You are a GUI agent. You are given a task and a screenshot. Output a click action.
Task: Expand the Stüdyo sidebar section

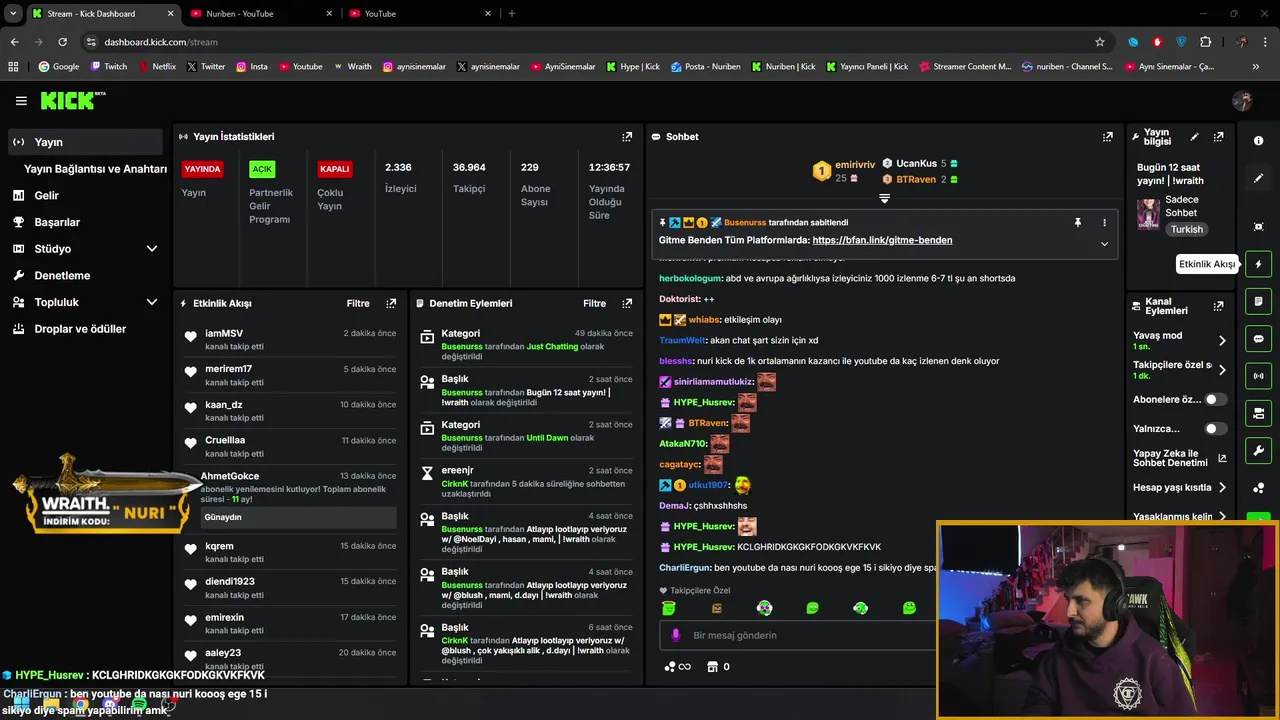click(152, 249)
